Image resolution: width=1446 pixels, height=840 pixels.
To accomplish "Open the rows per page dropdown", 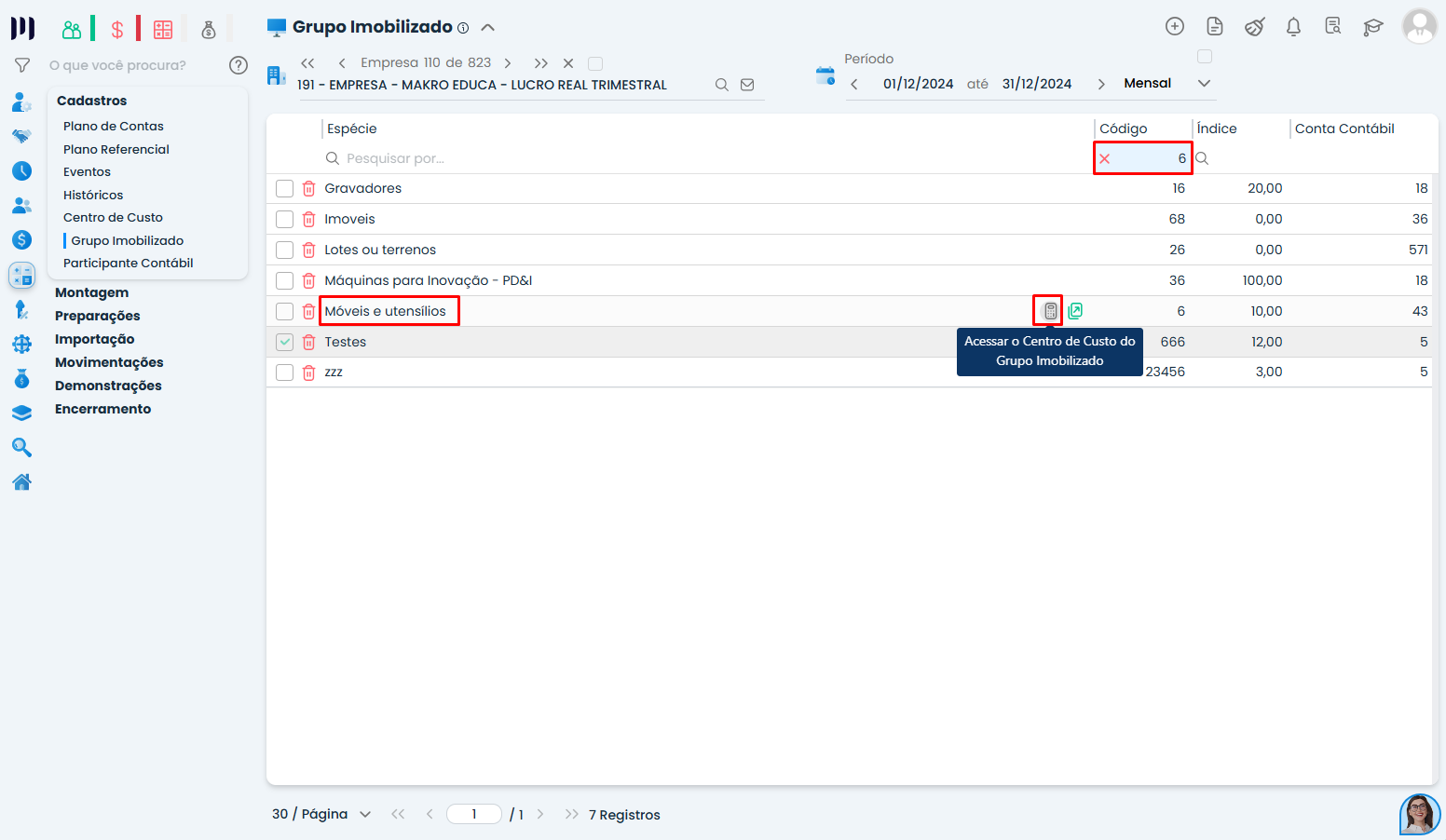I will [365, 815].
